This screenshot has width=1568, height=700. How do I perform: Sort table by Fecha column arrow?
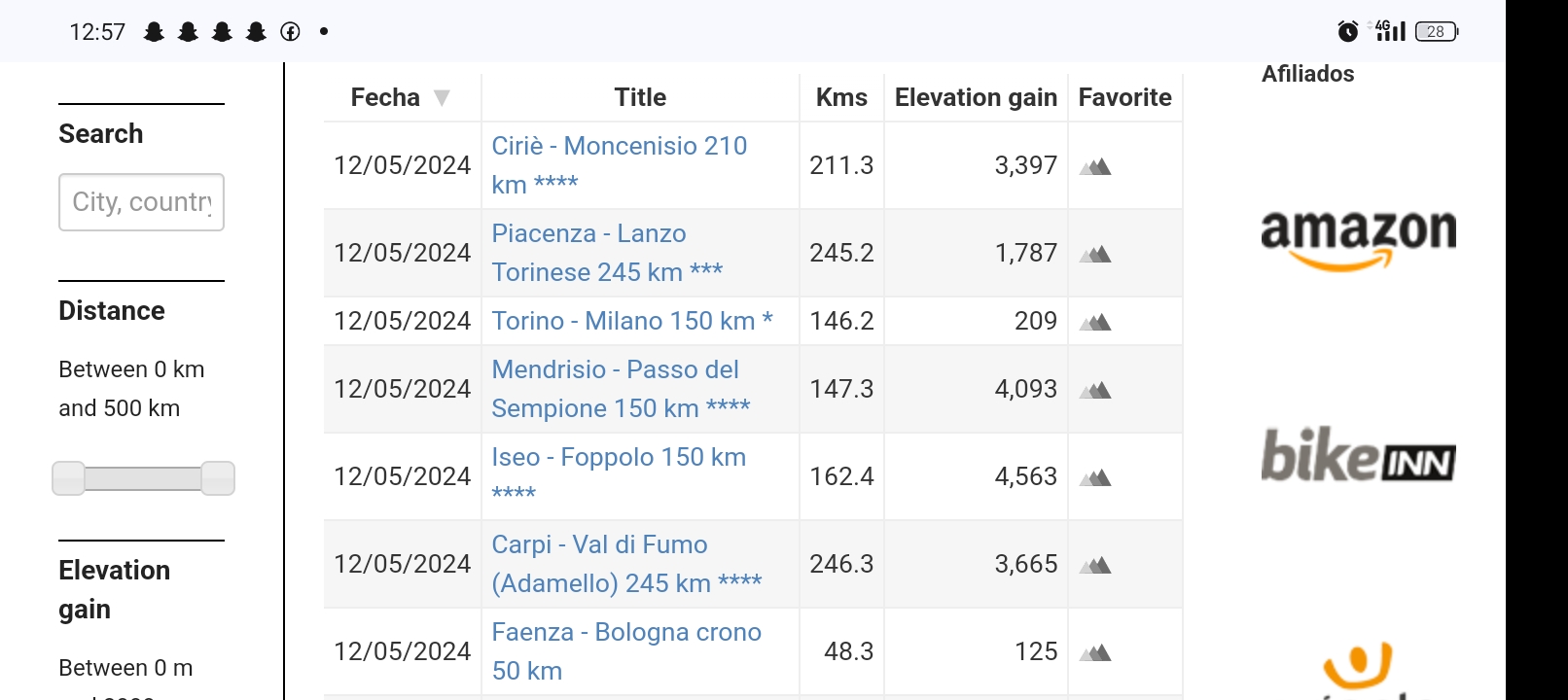[x=442, y=97]
